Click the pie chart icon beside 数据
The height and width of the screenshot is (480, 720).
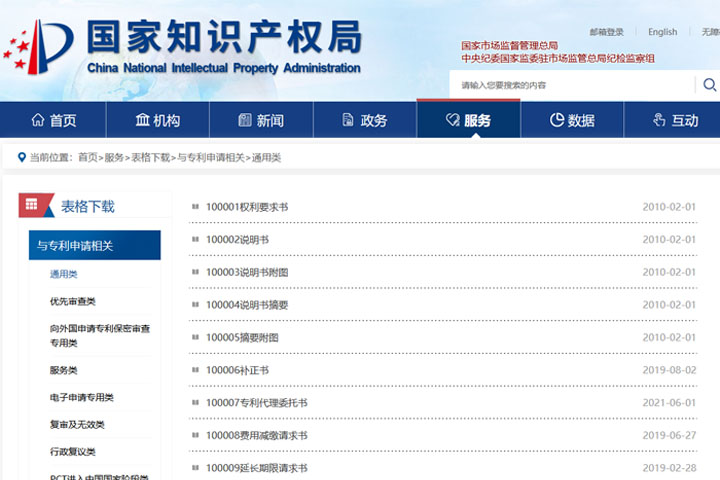(557, 120)
